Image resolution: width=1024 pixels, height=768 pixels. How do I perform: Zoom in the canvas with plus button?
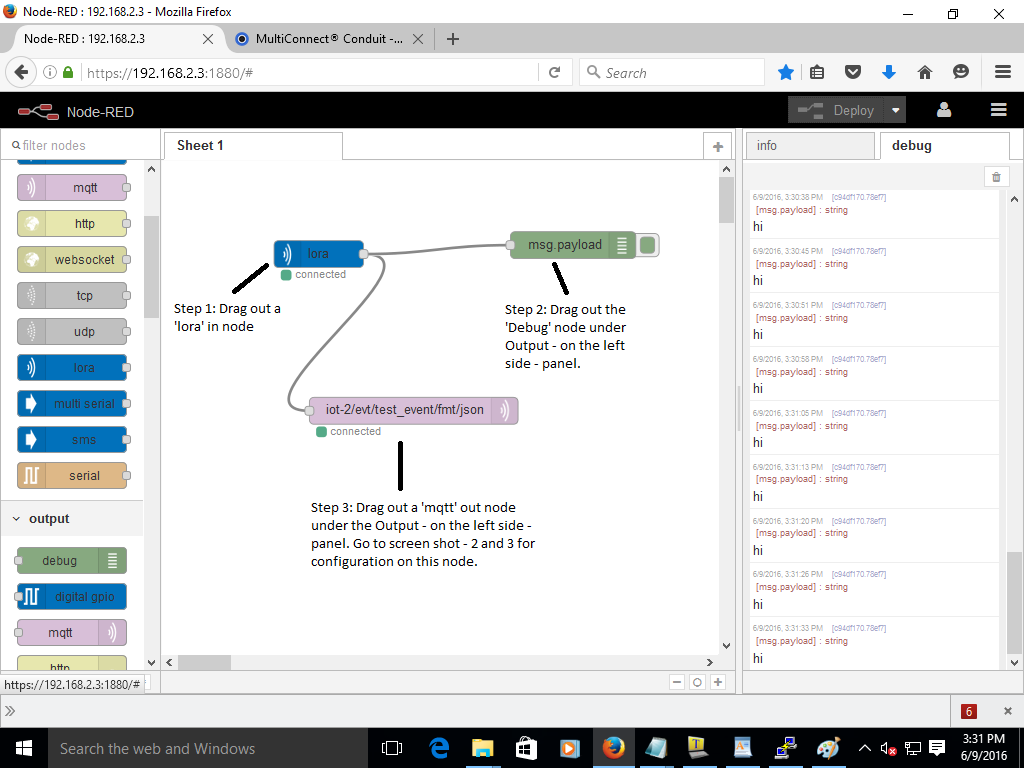[x=717, y=682]
